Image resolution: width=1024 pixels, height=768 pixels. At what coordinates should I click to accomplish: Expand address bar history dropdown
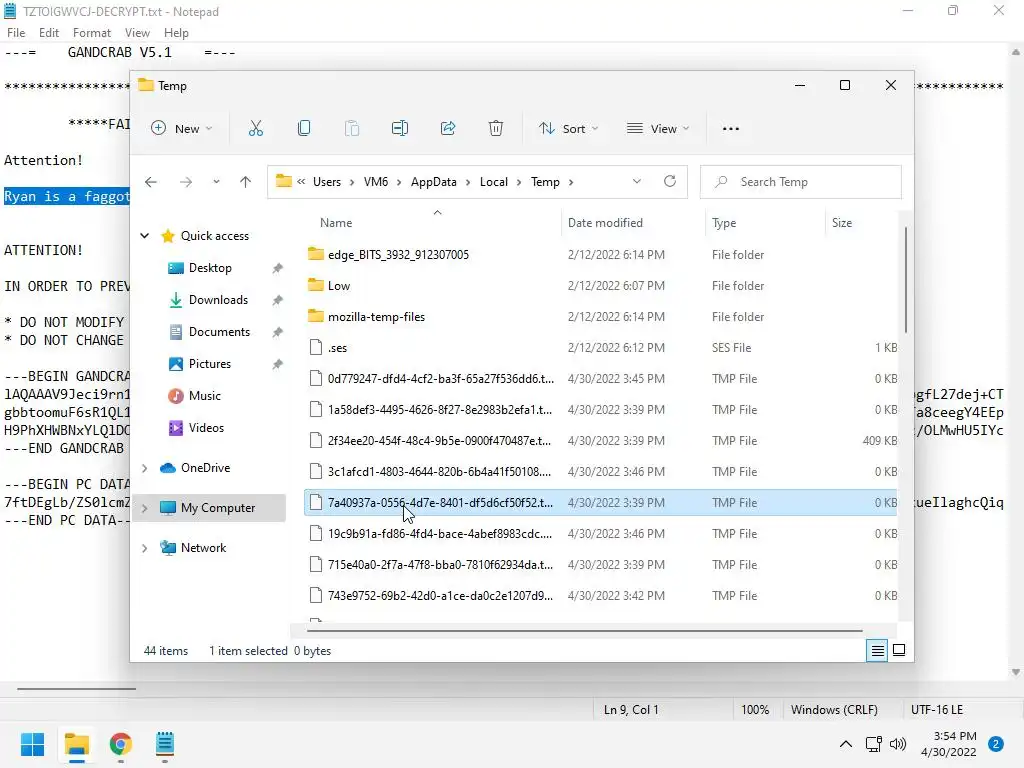[637, 182]
